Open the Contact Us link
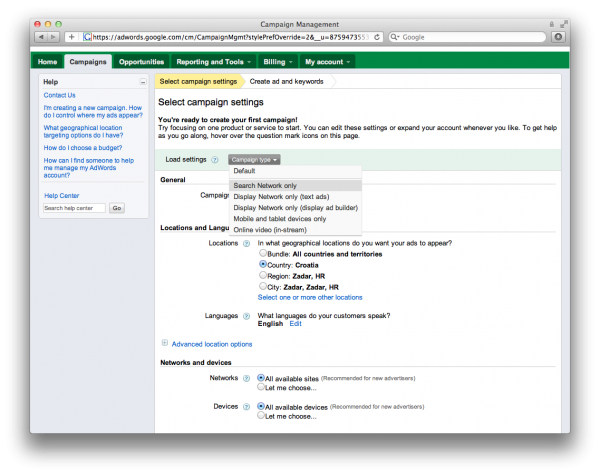Viewport: 600px width, 475px height. coord(59,95)
